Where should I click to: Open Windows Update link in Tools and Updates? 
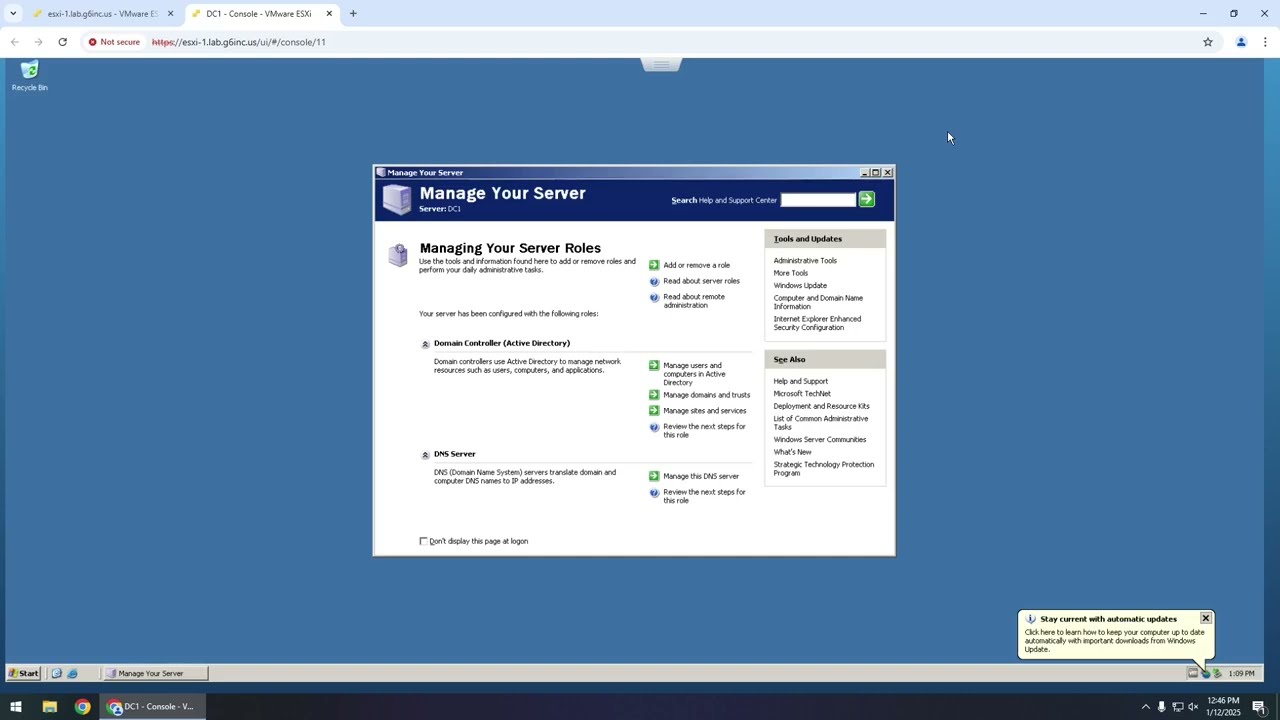[800, 286]
